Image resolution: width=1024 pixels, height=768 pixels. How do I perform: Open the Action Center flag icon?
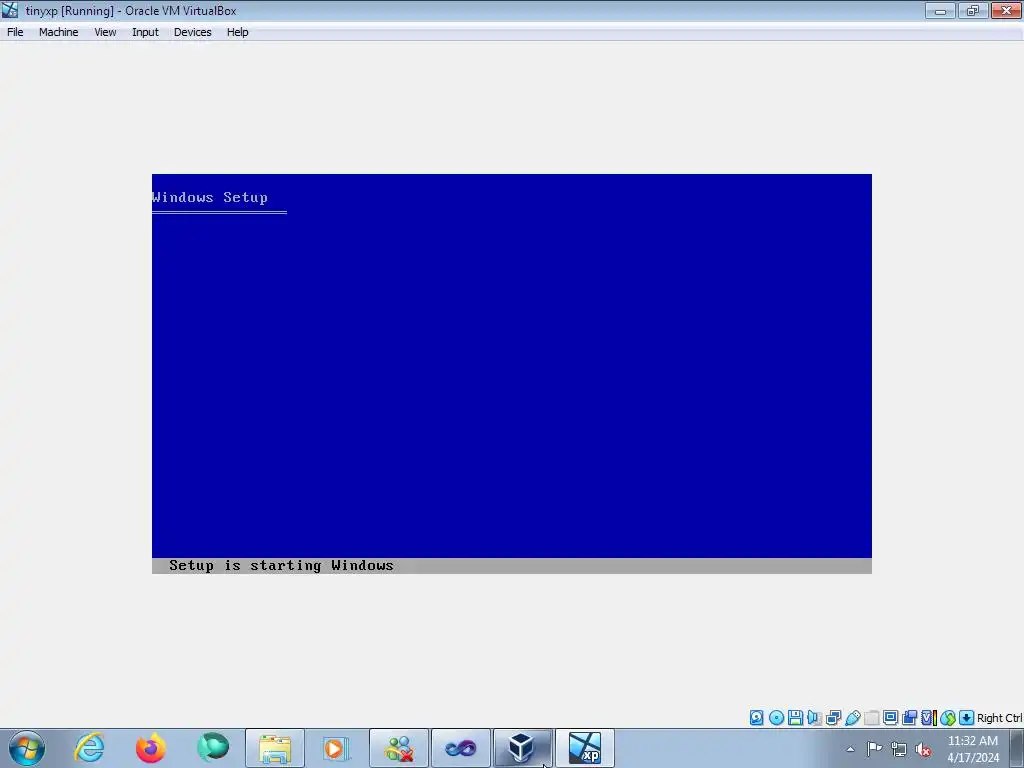coord(874,749)
